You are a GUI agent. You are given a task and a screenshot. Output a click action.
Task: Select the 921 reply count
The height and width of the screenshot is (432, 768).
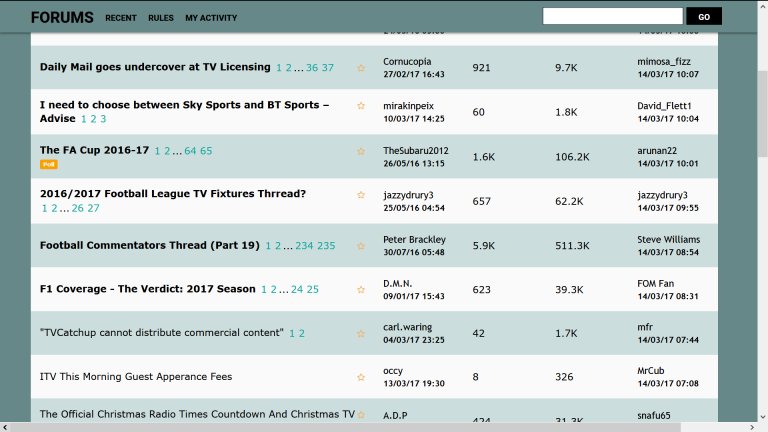[x=481, y=68]
